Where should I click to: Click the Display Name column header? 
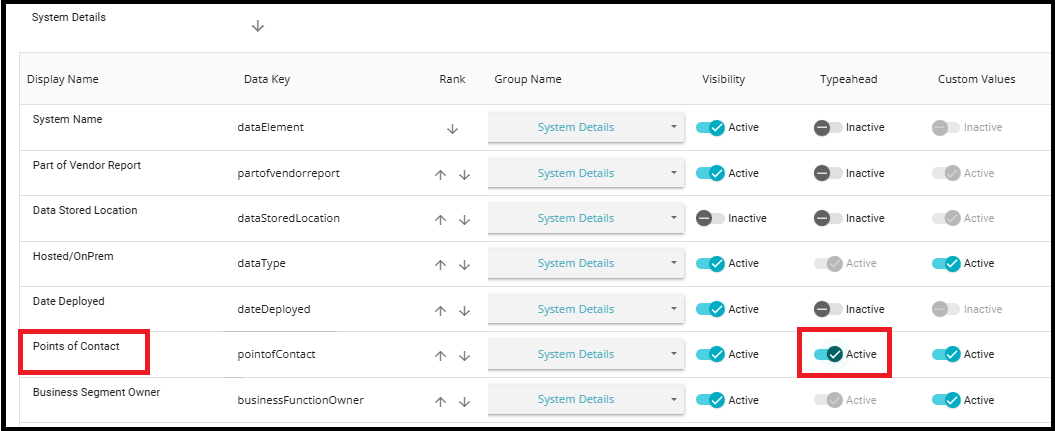[x=63, y=80]
